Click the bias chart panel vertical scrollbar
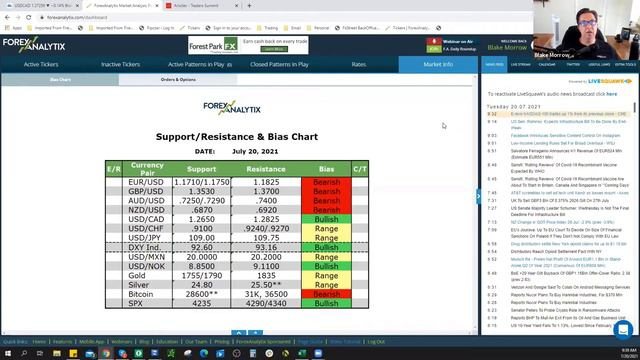The image size is (640, 360). pos(475,204)
